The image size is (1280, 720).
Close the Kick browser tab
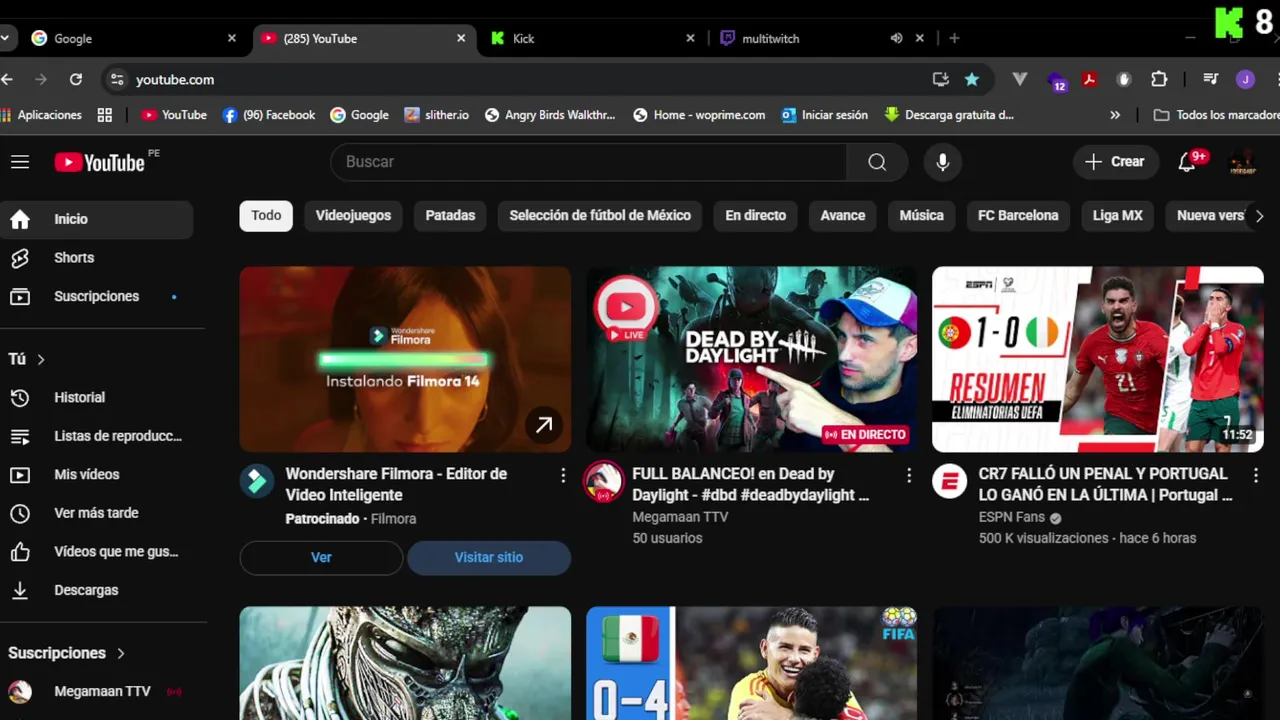click(690, 38)
